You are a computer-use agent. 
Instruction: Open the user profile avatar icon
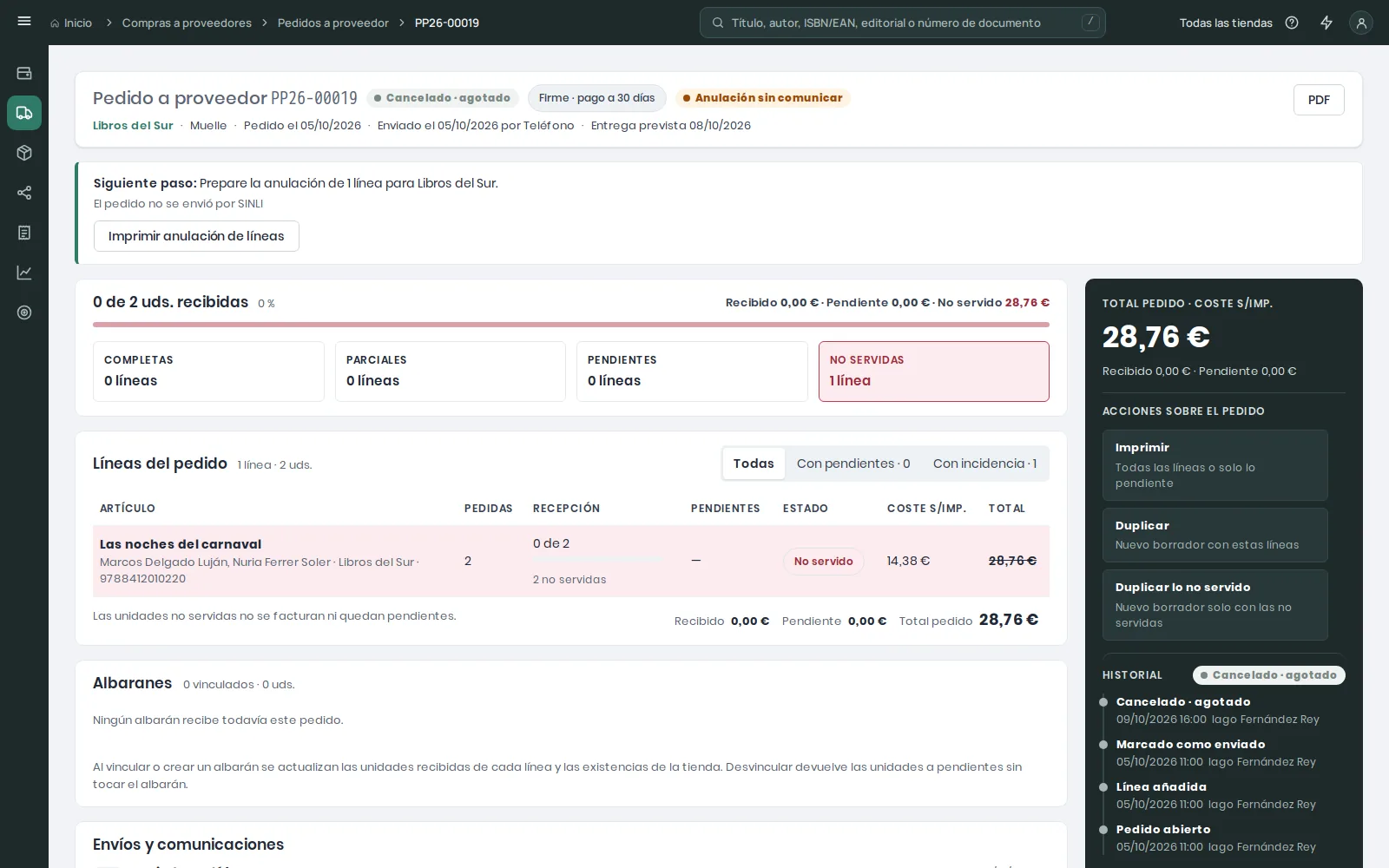coord(1361,23)
